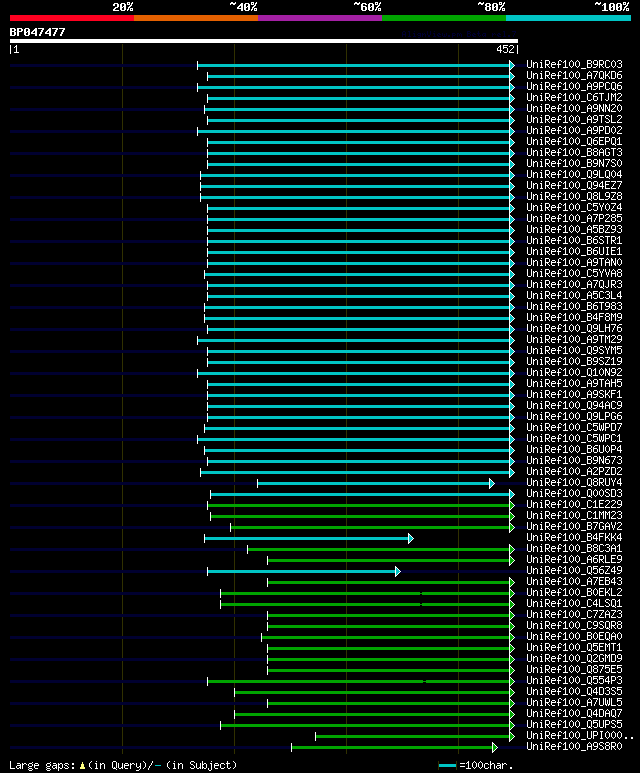
Task: Choose the UniRef100_B6UIE1 label
Action: coord(574,251)
